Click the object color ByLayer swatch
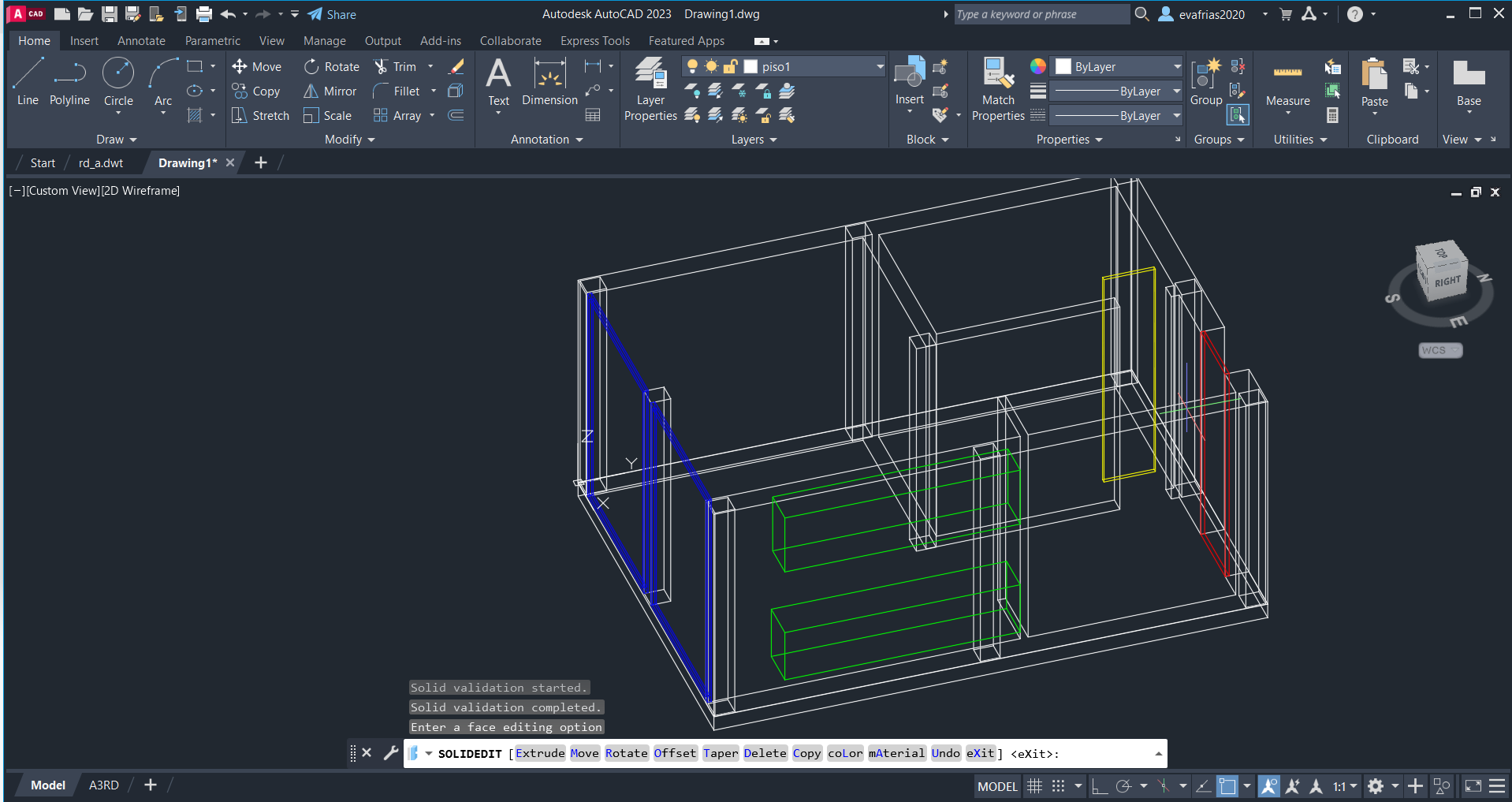The width and height of the screenshot is (1512, 802). (1063, 67)
